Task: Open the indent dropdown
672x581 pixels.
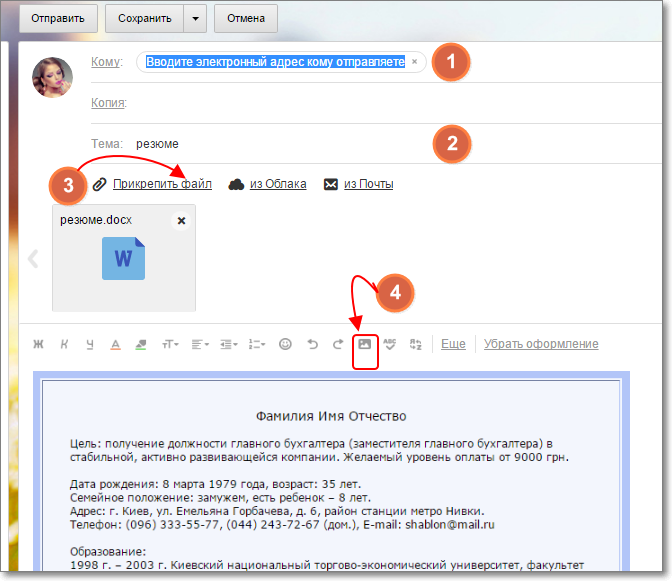Action: [x=229, y=344]
